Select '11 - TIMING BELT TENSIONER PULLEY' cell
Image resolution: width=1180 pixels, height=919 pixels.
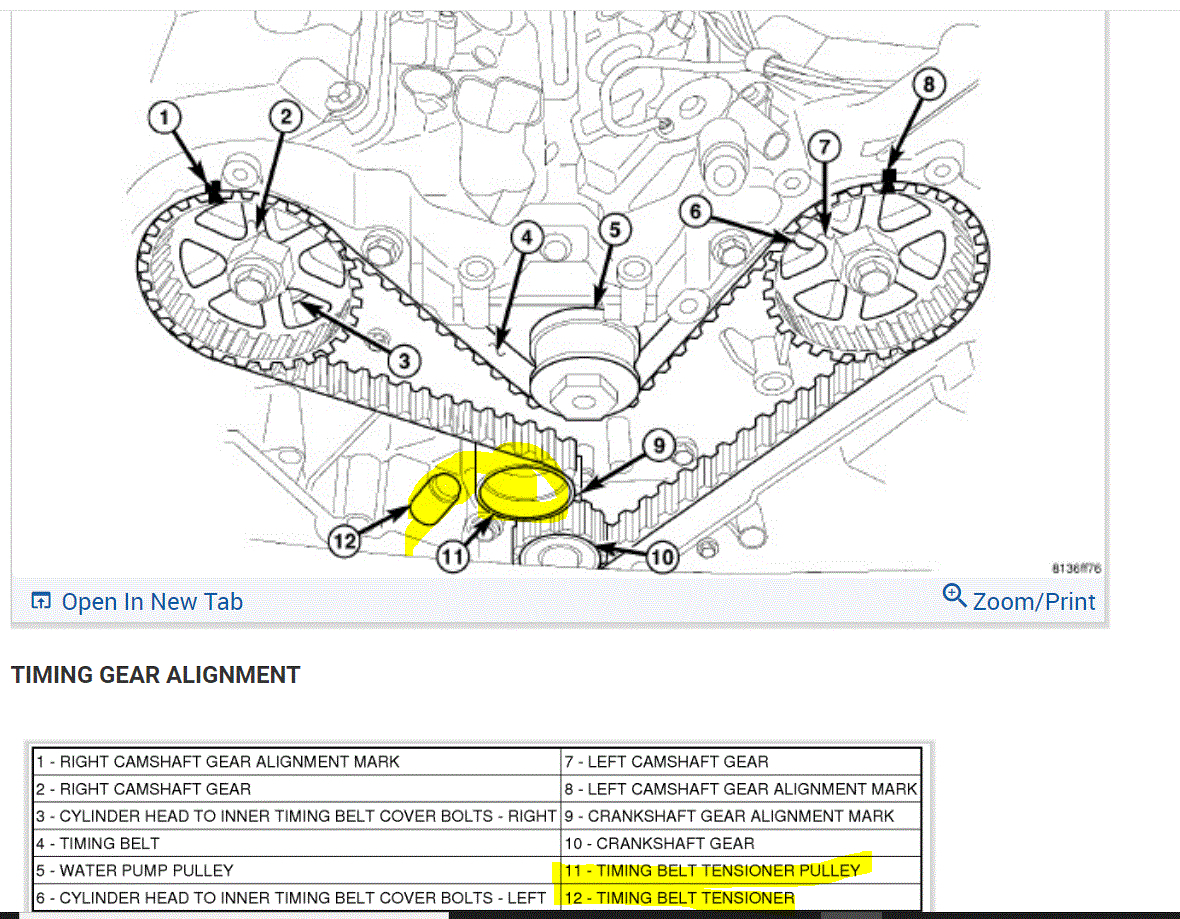tap(741, 870)
